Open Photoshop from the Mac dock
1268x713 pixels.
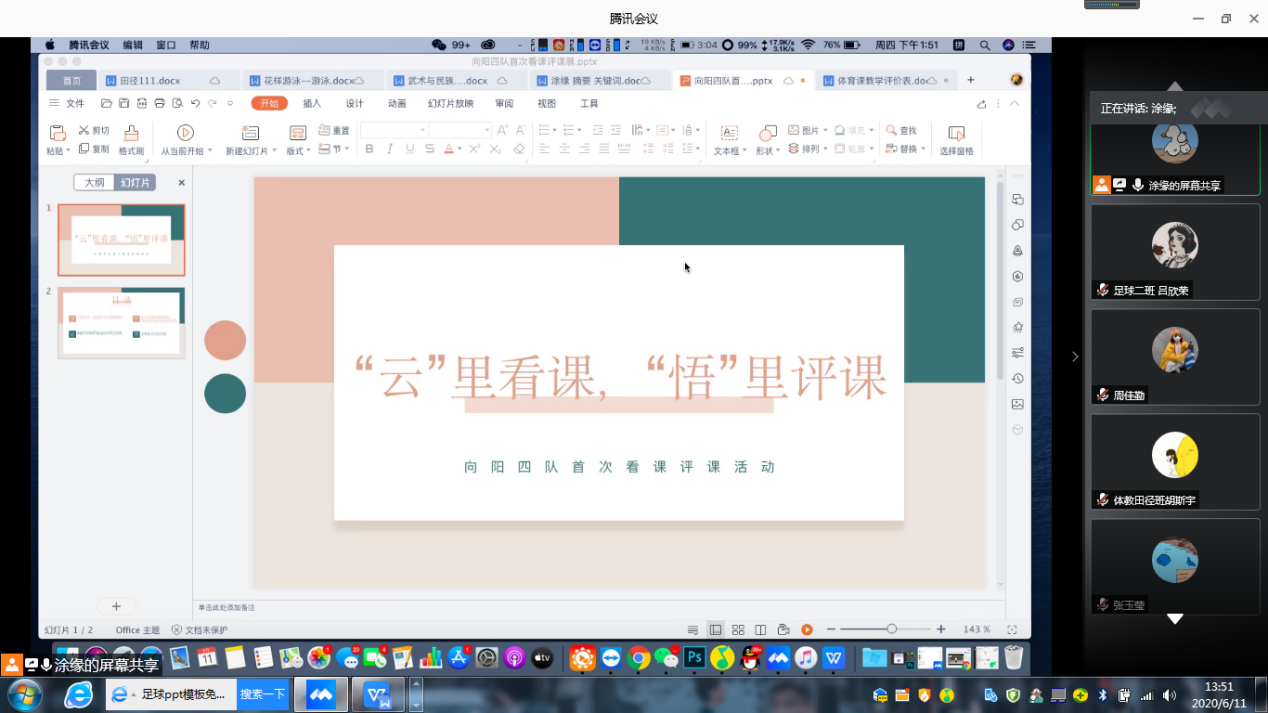point(693,658)
